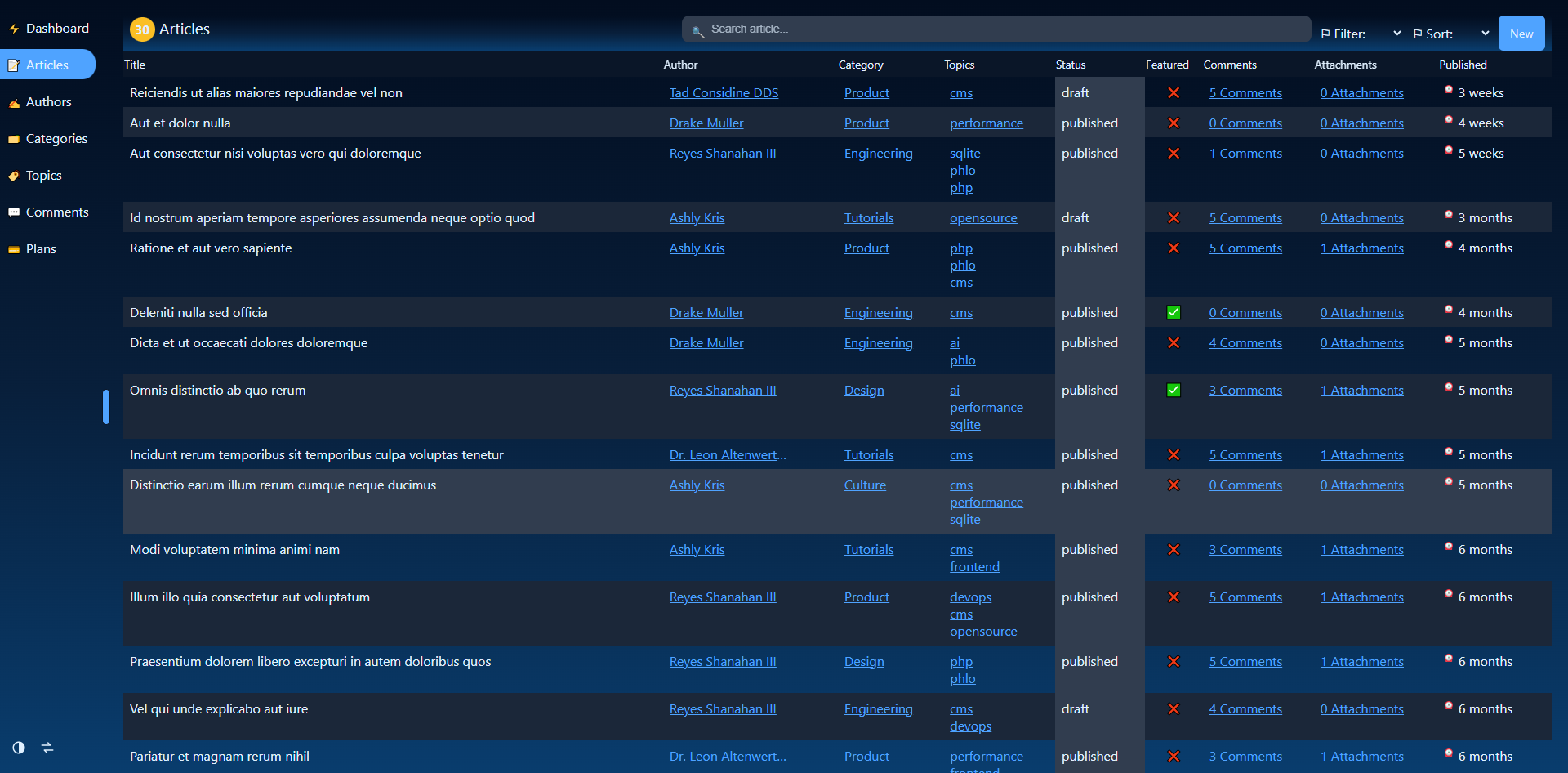This screenshot has height=773, width=1568.
Task: Open Categories from the sidebar
Action: point(47,139)
